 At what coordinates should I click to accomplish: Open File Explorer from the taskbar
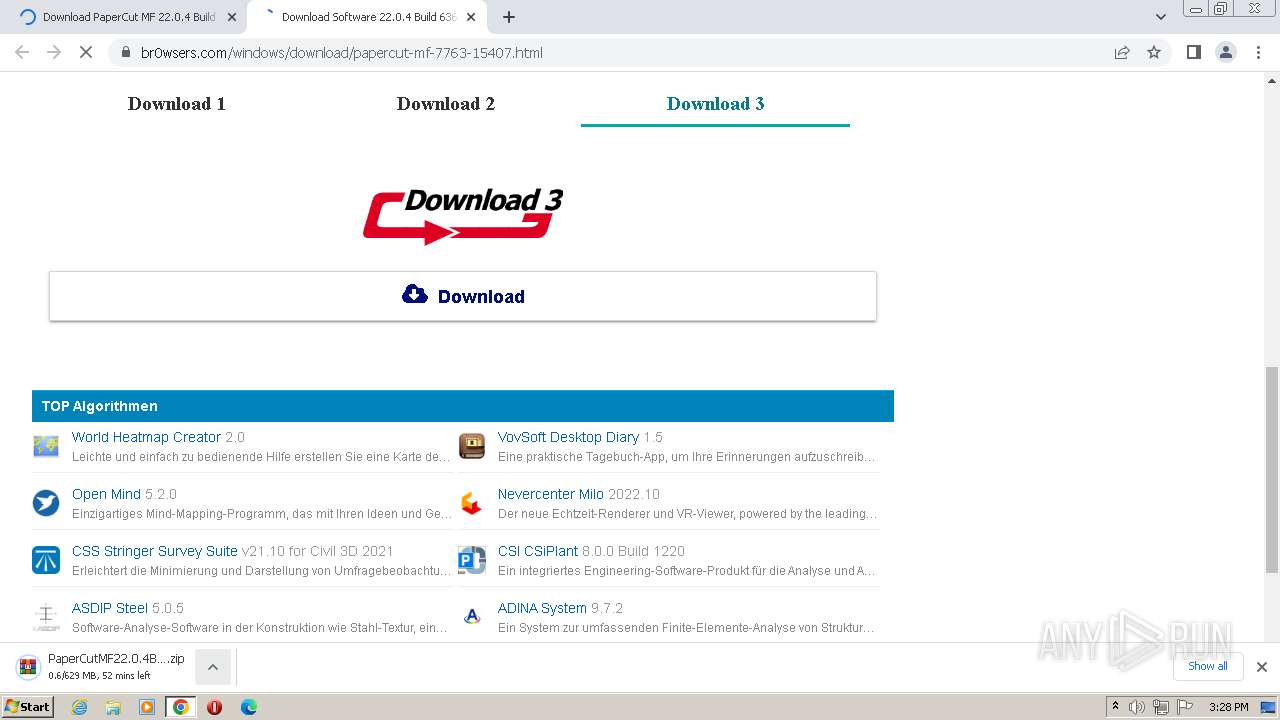tap(113, 707)
